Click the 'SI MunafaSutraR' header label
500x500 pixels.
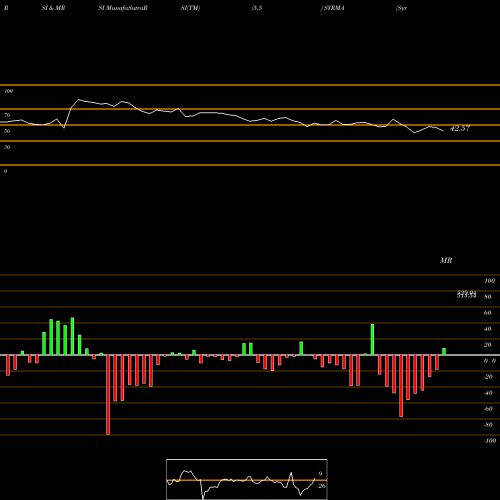click(123, 8)
